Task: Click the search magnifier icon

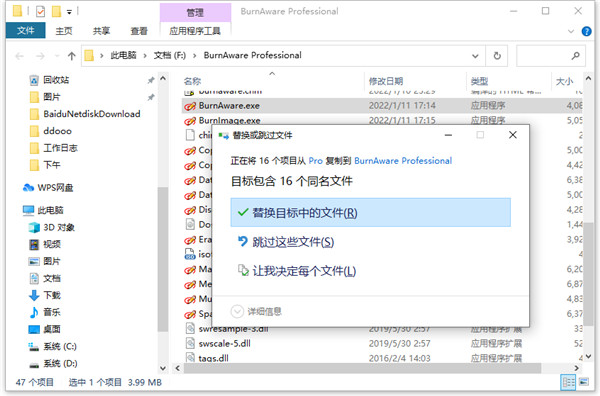Action: pos(575,56)
